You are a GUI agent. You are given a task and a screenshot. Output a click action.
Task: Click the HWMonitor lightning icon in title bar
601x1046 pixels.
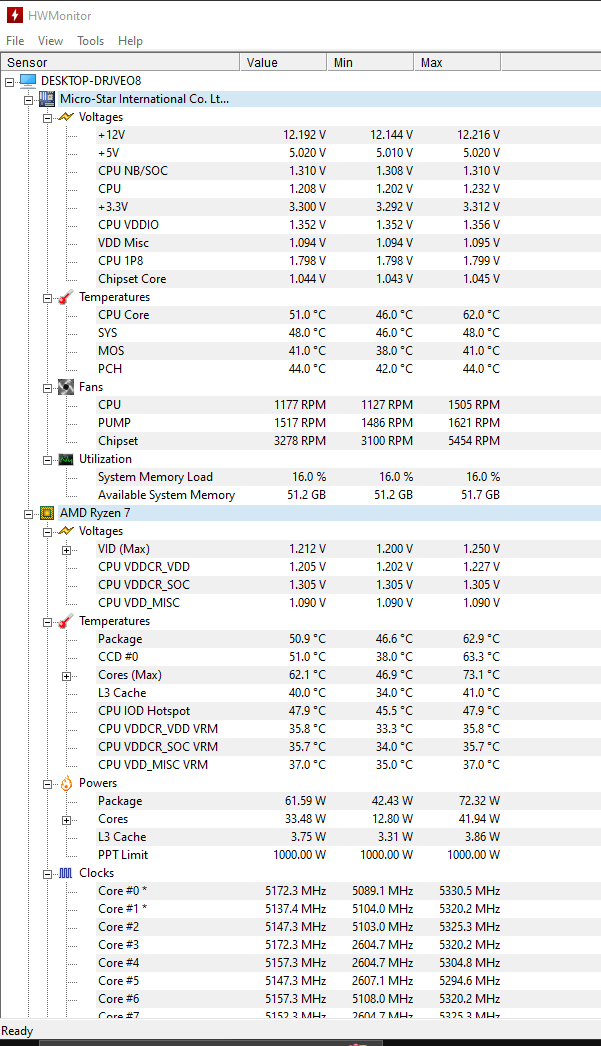[x=15, y=14]
